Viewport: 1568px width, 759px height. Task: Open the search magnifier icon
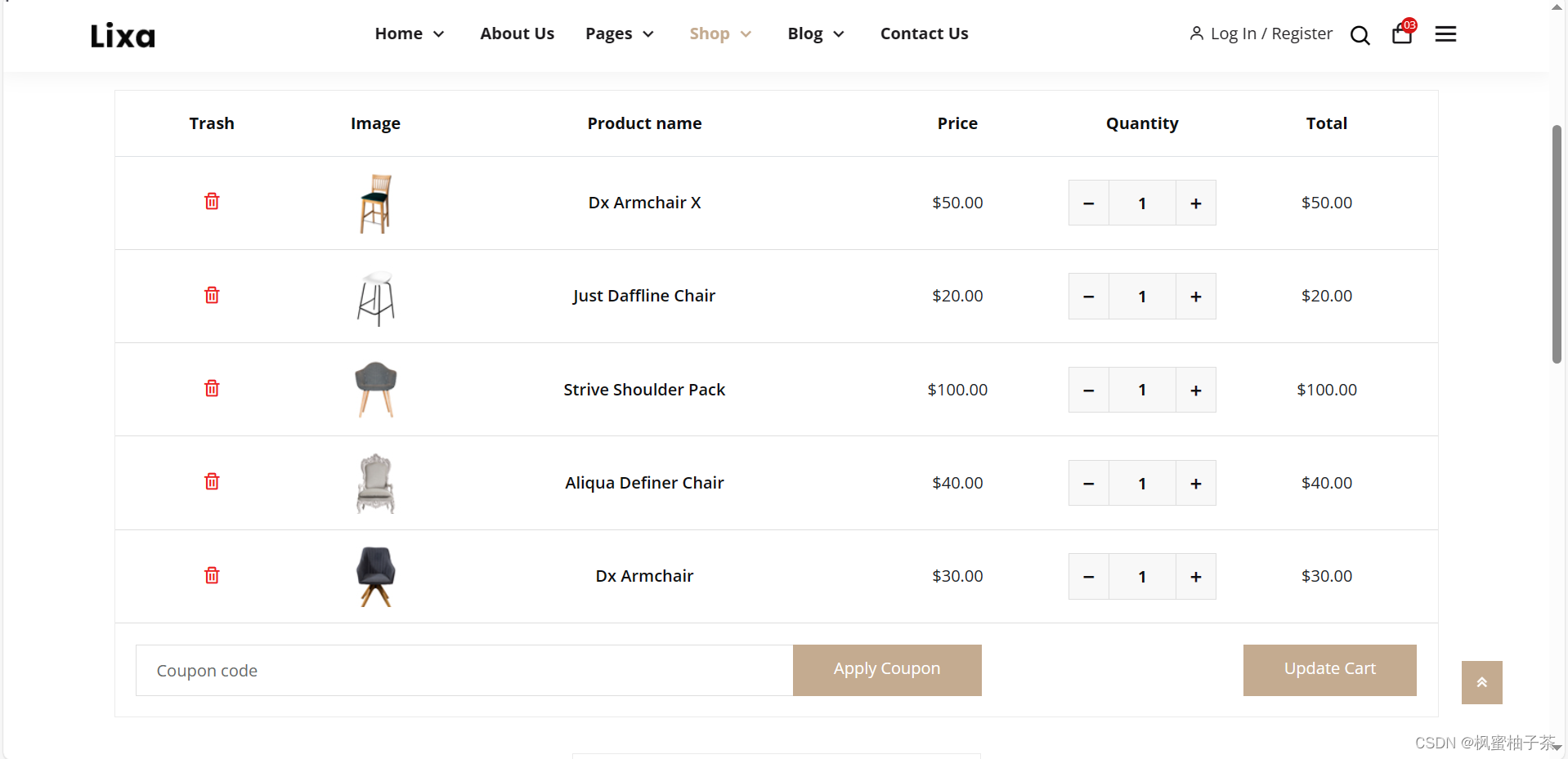pyautogui.click(x=1360, y=35)
